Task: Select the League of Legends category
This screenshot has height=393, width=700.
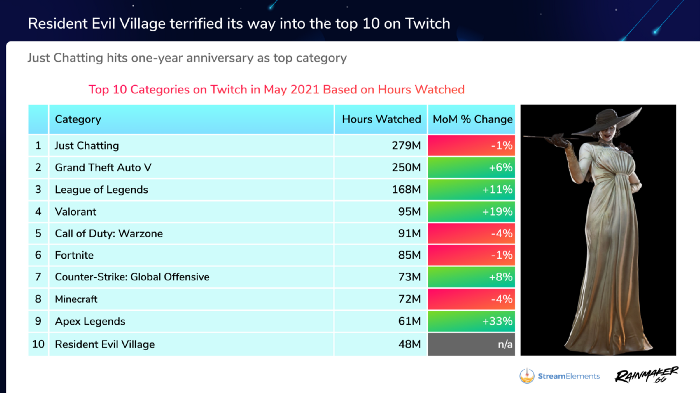Action: click(101, 189)
